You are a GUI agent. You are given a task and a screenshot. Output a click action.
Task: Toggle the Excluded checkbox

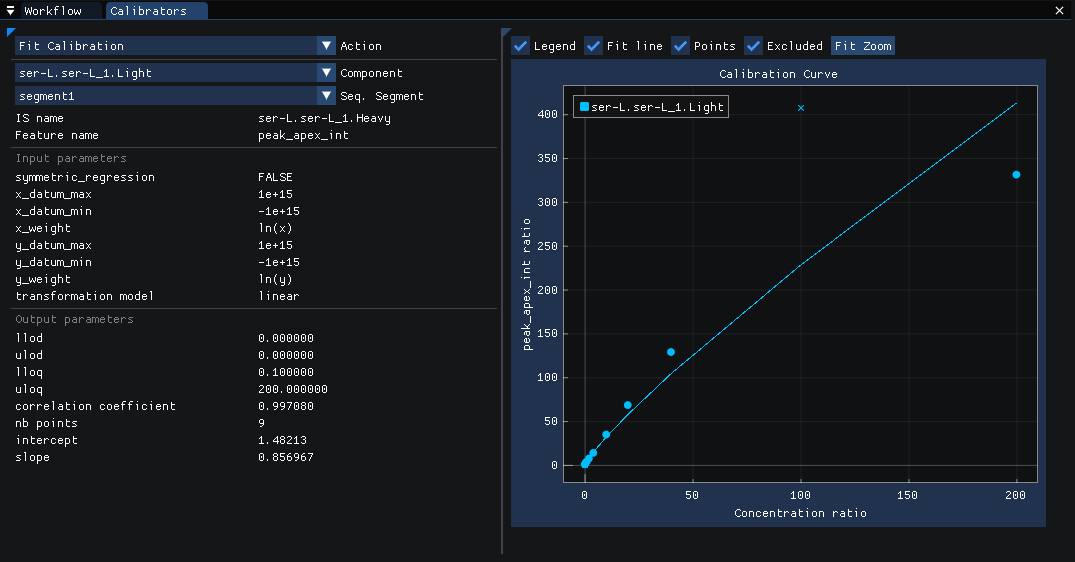coord(753,46)
